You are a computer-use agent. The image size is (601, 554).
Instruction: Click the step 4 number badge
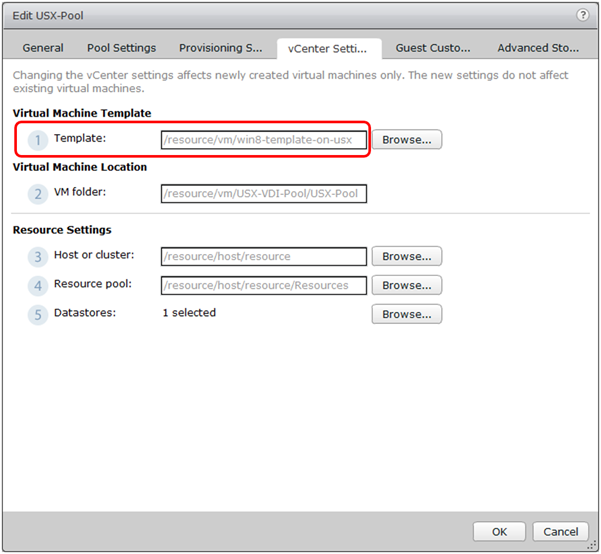pos(37,285)
